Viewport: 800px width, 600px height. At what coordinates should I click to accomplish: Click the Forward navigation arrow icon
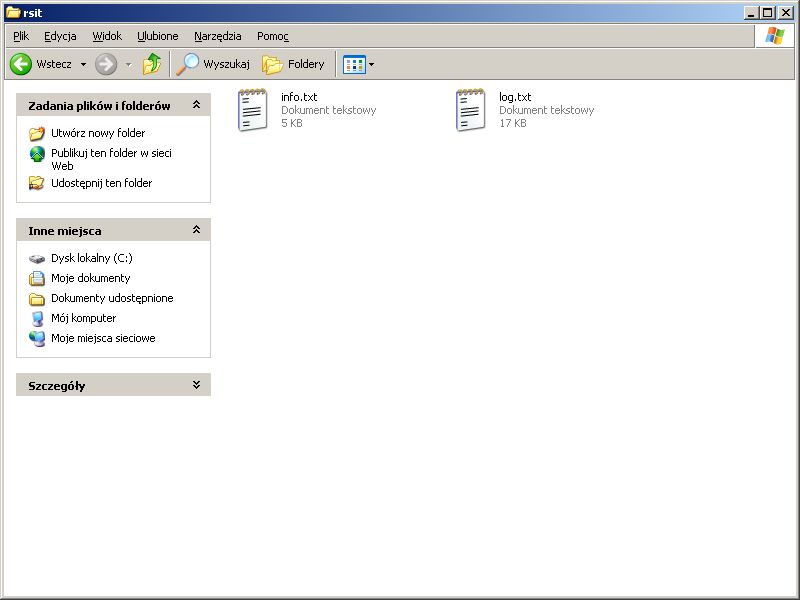[x=106, y=64]
